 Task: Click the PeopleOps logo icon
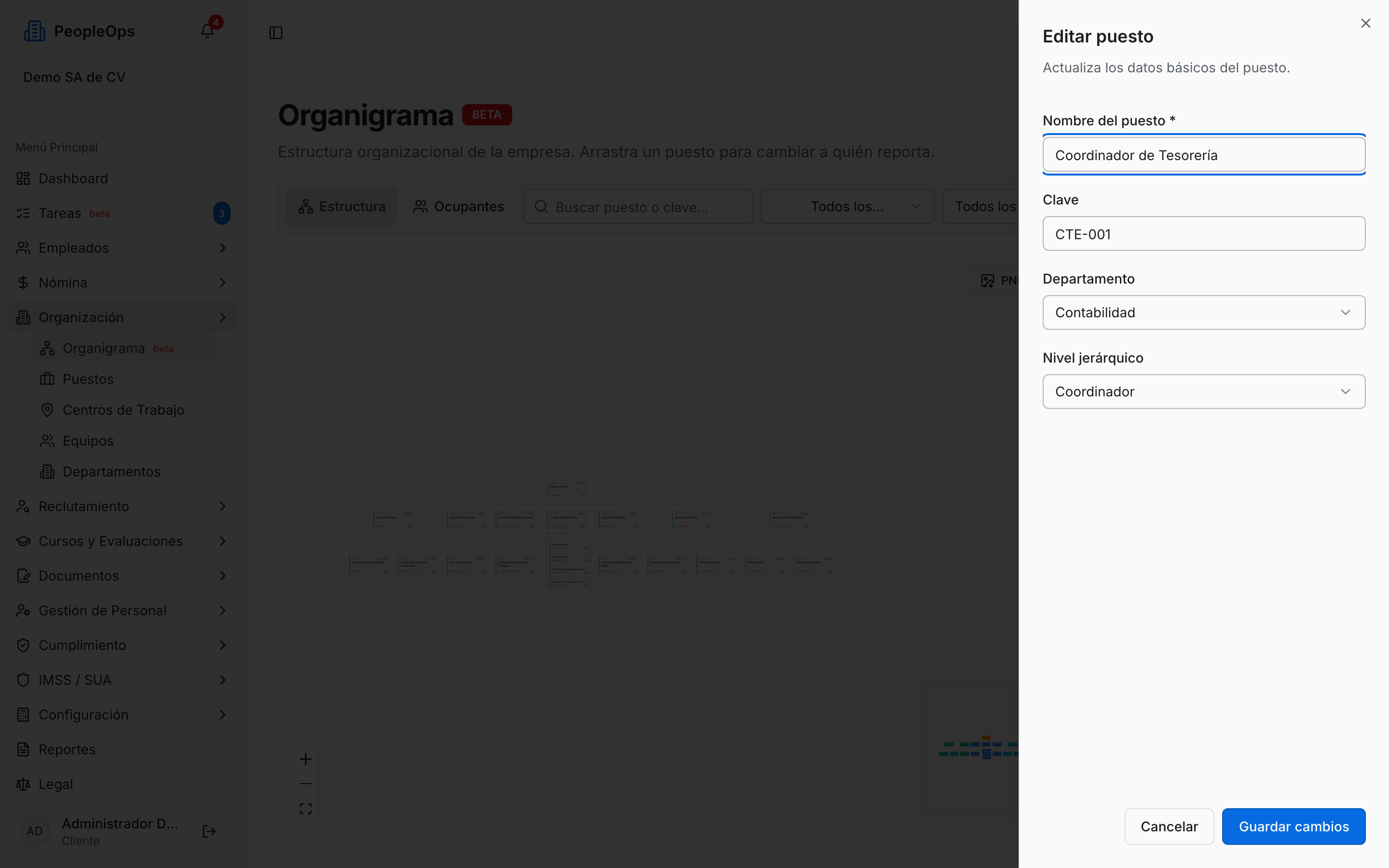coord(34,31)
